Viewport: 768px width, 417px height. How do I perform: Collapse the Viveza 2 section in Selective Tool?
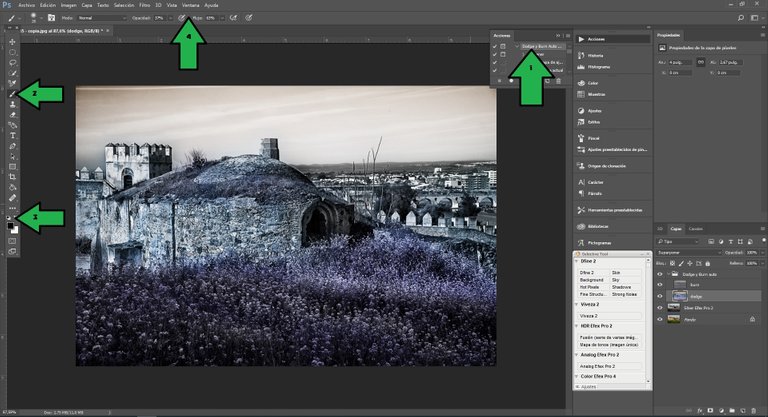tap(576, 304)
